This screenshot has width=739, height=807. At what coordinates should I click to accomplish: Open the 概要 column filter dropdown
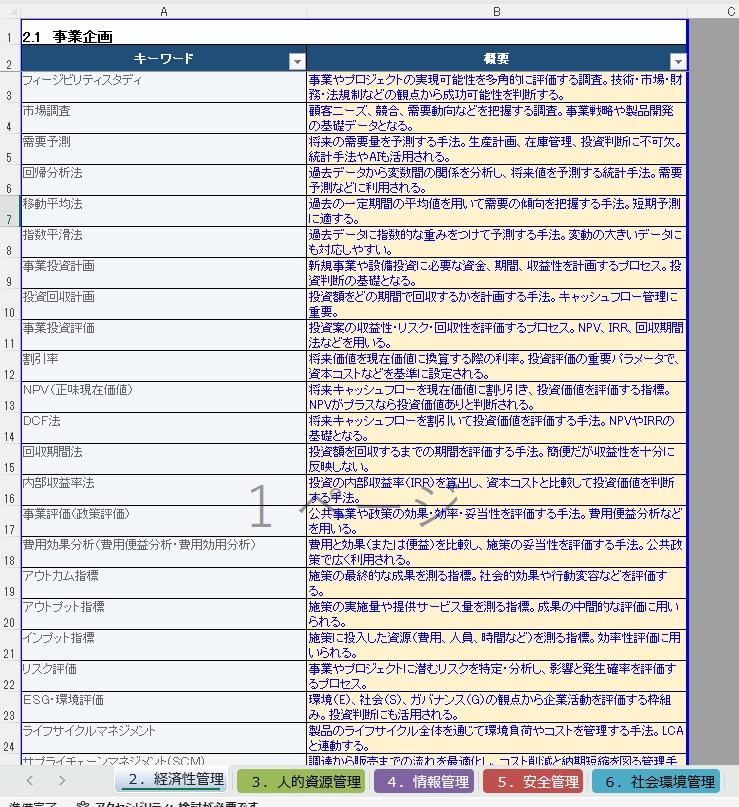click(678, 62)
